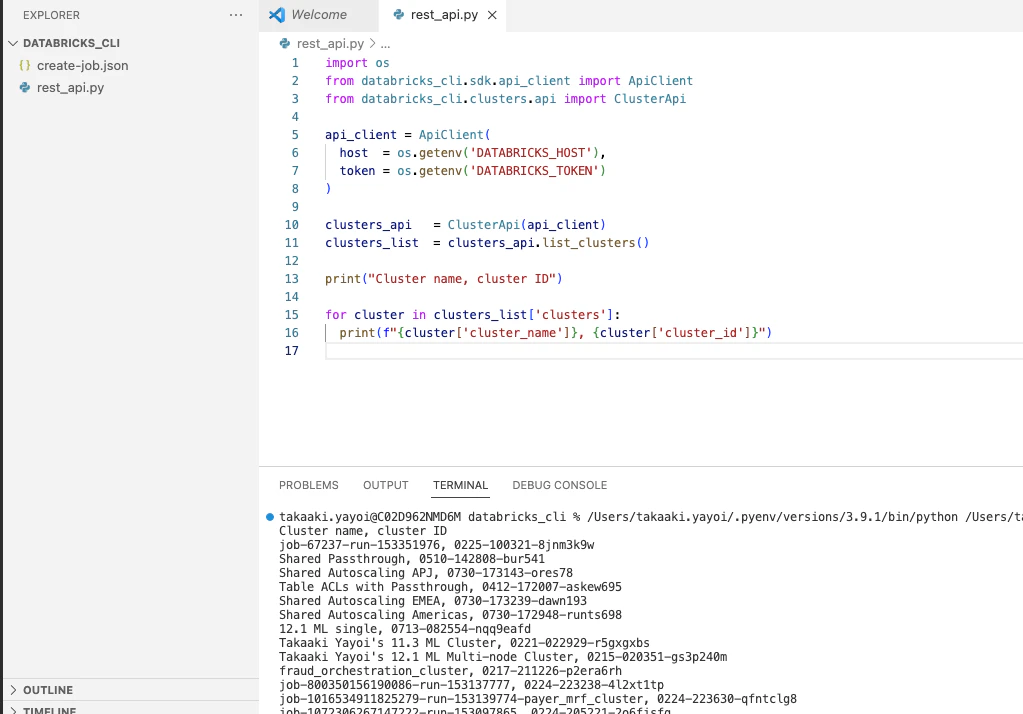Viewport: 1023px width, 714px height.
Task: Click the blue terminal prompt status dot
Action: [x=270, y=517]
